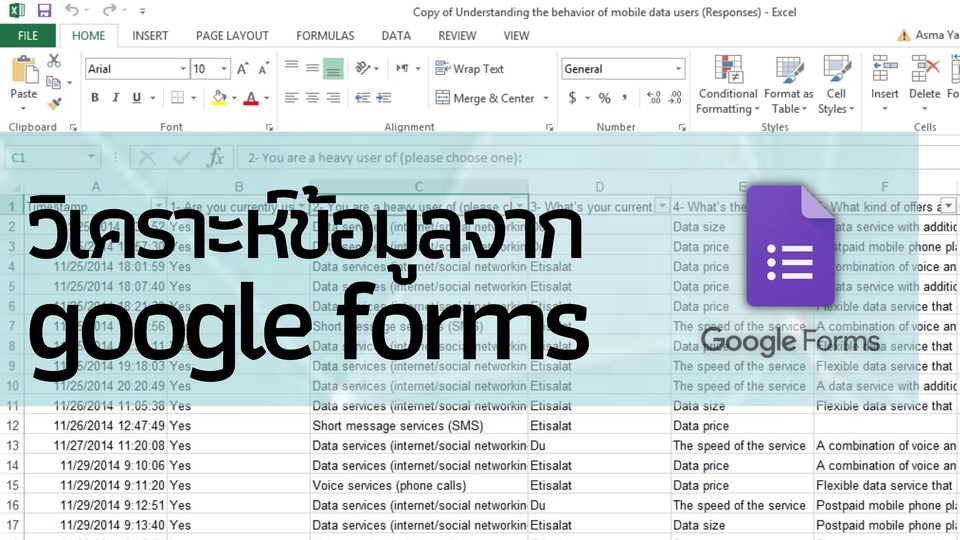The width and height of the screenshot is (960, 540).
Task: Click the green FILE button
Action: point(28,36)
